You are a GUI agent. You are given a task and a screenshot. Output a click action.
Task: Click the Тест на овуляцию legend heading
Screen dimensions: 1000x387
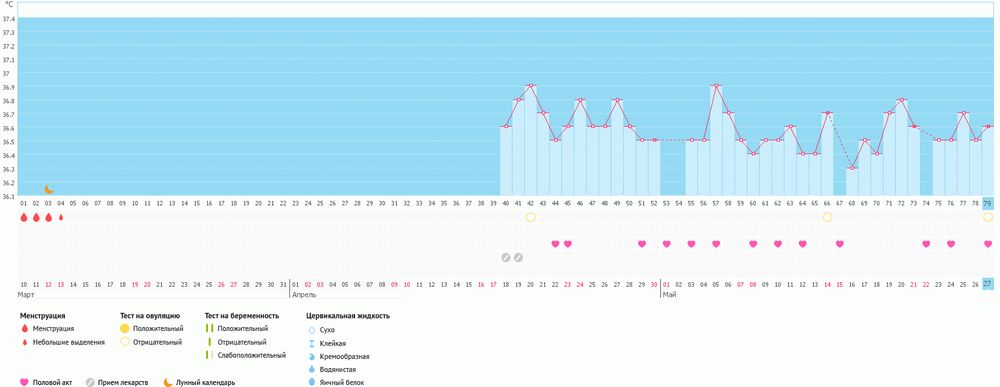point(150,316)
